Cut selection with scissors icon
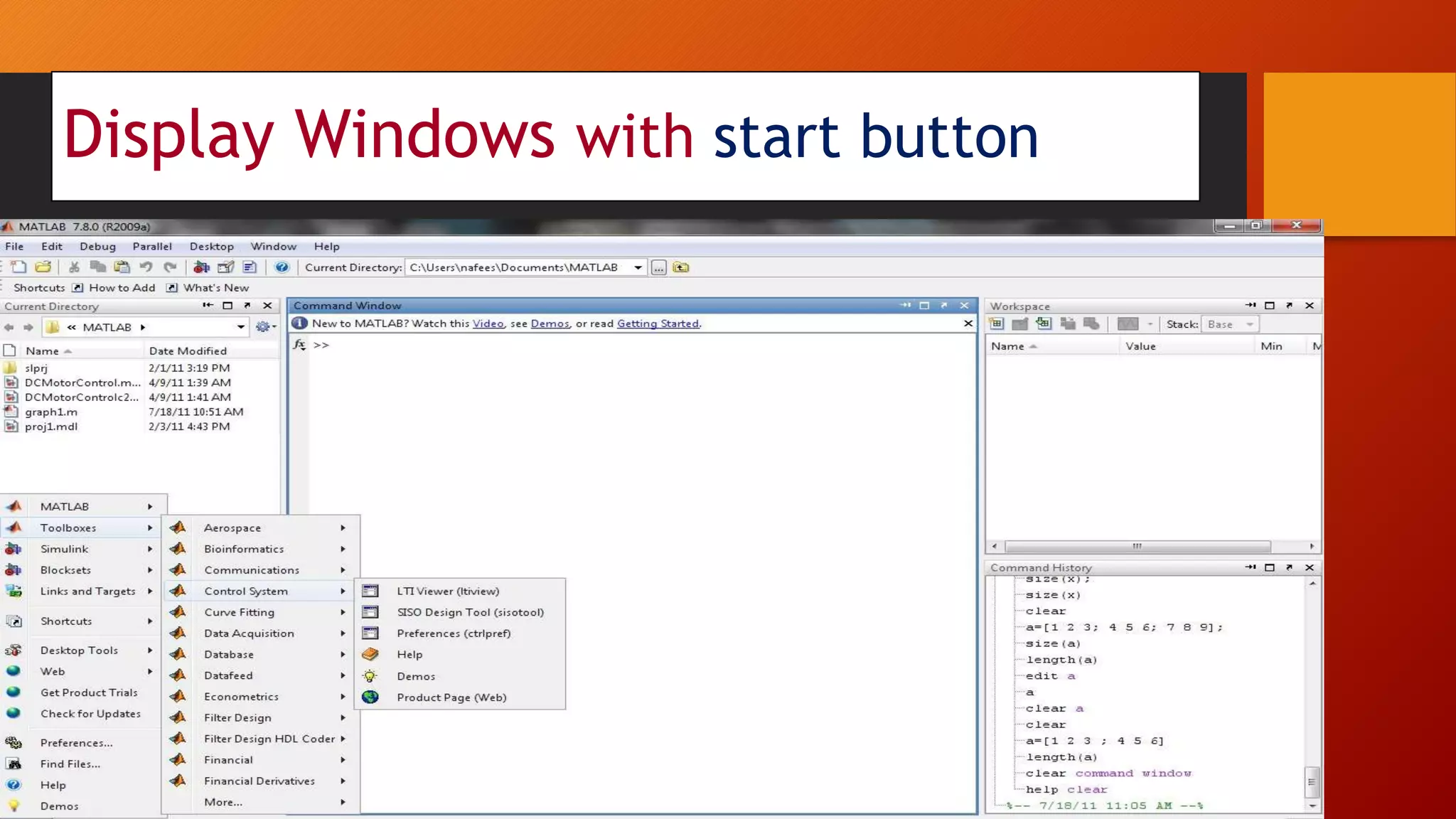Image resolution: width=1456 pixels, height=819 pixels. point(74,267)
